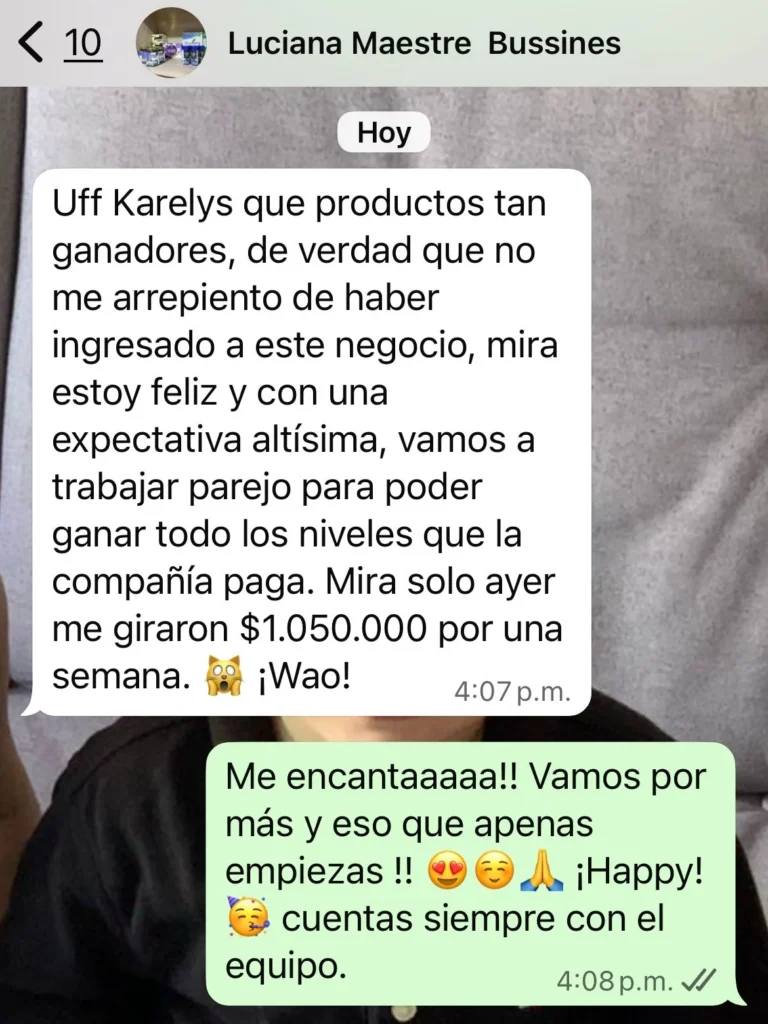The image size is (768, 1024).
Task: Open Luciana Maestre Bussines contact info
Action: coord(424,44)
